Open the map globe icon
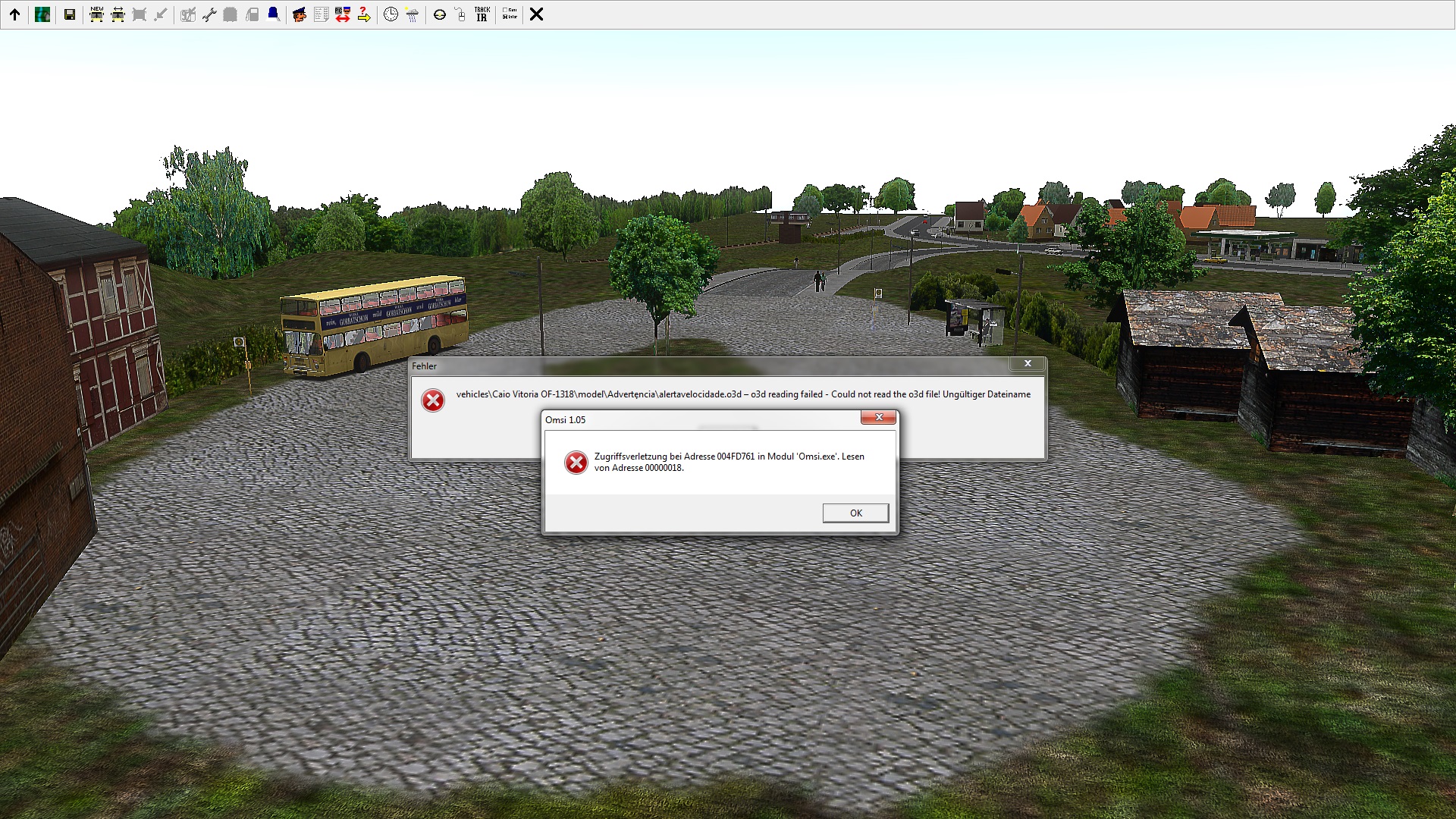This screenshot has height=819, width=1456. 42,14
